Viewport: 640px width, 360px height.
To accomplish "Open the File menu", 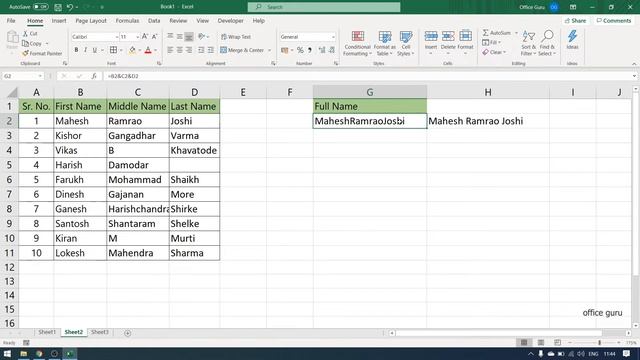I will point(11,20).
